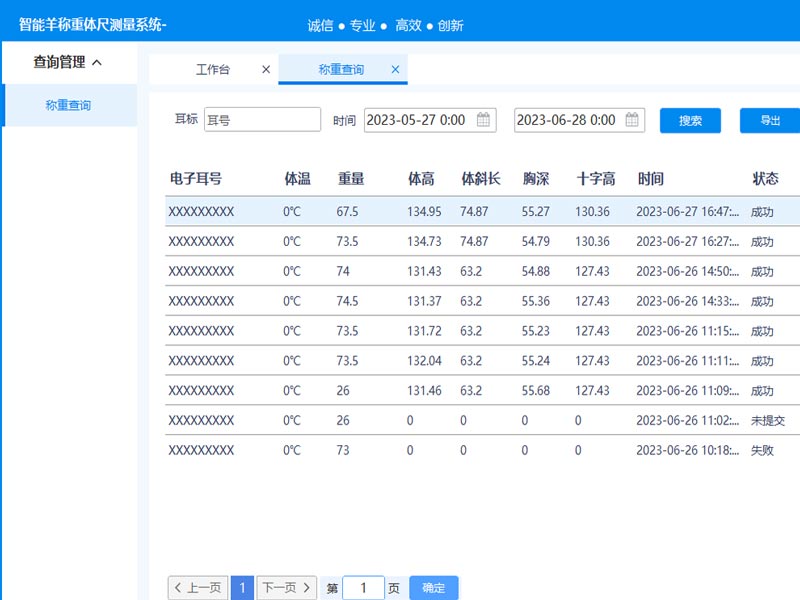Click the 搜索 button
800x600 pixels.
(690, 120)
